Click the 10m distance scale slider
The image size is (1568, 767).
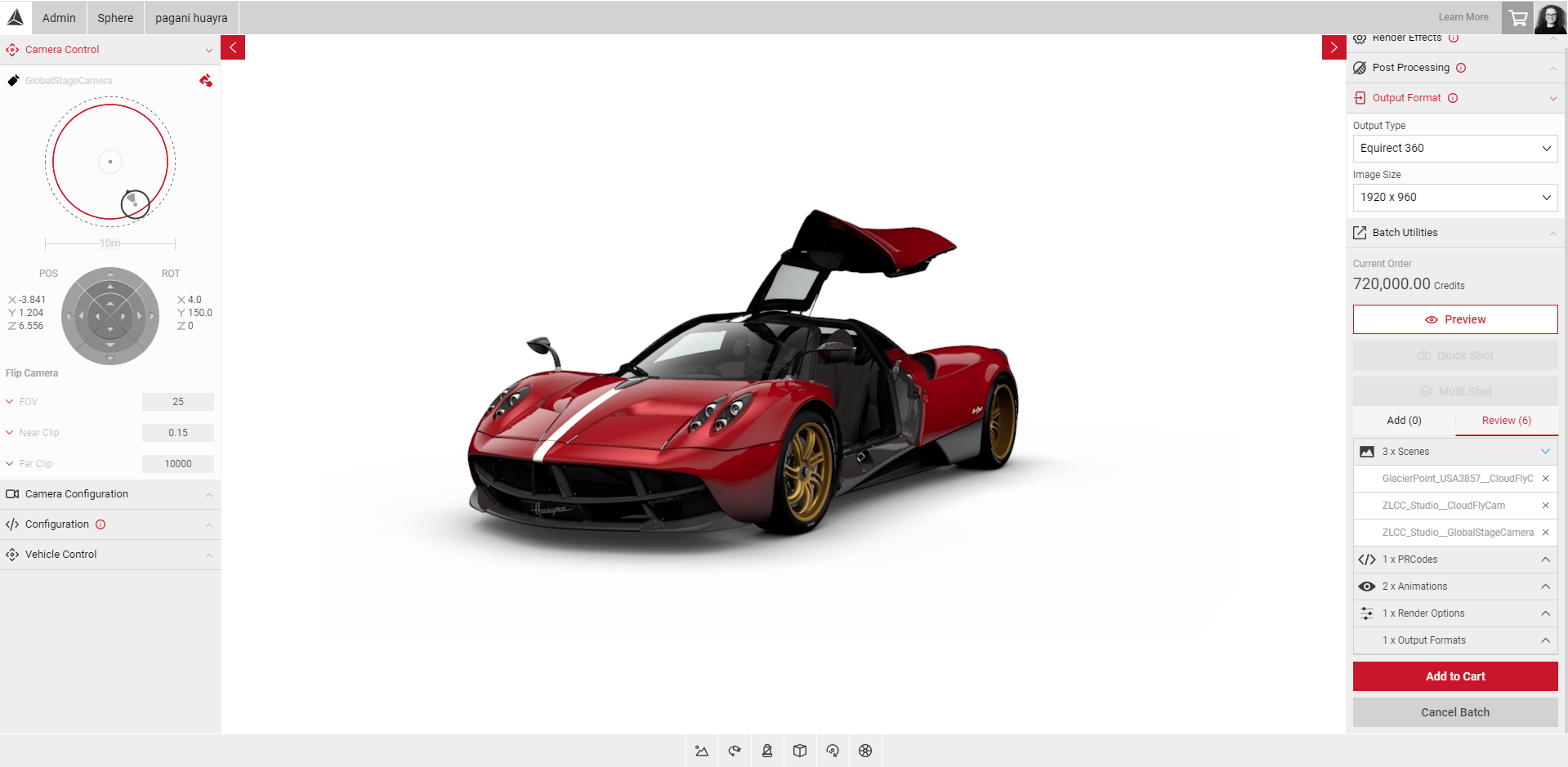coord(110,243)
